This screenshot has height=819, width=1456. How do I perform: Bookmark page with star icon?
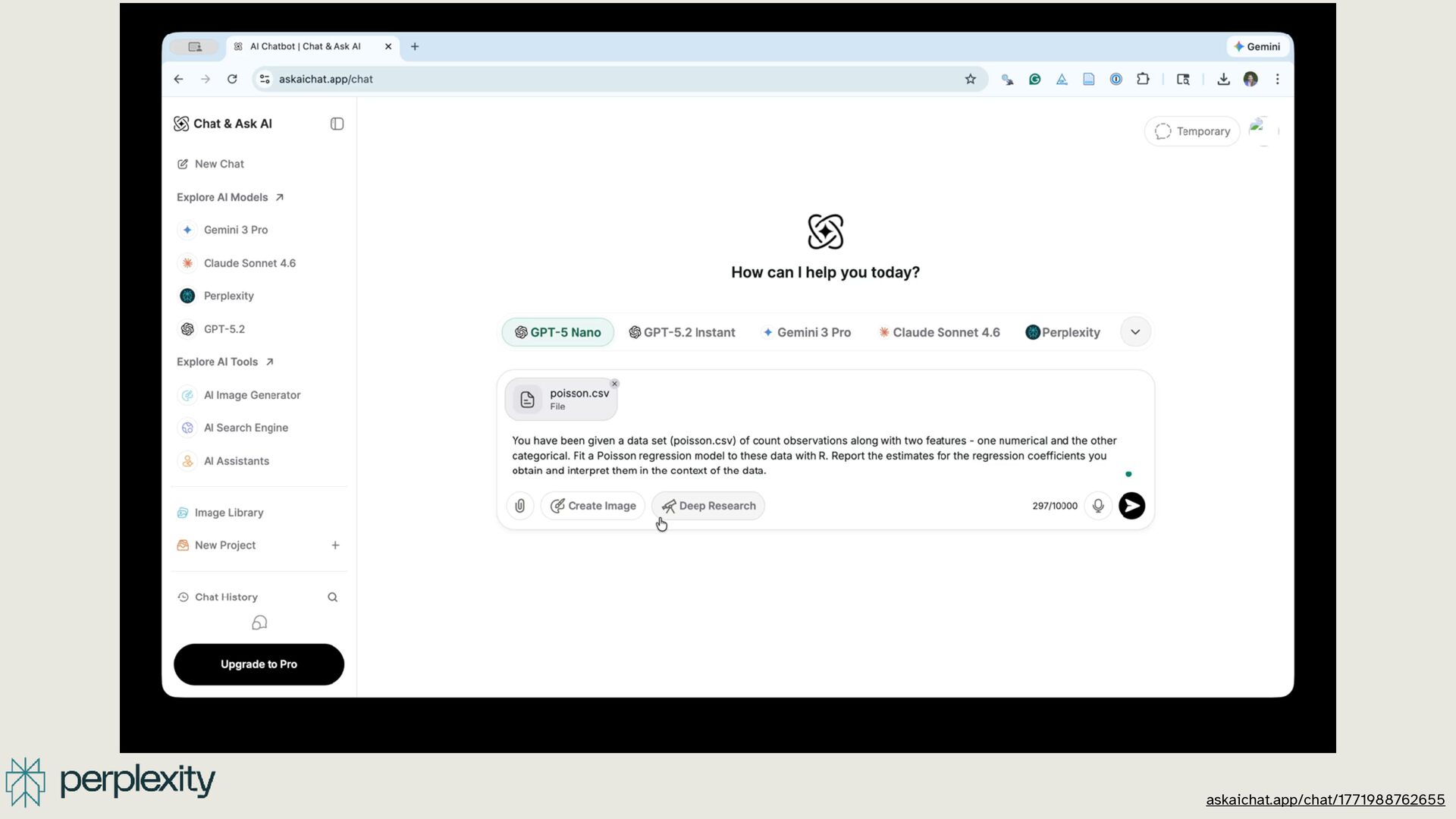coord(970,79)
